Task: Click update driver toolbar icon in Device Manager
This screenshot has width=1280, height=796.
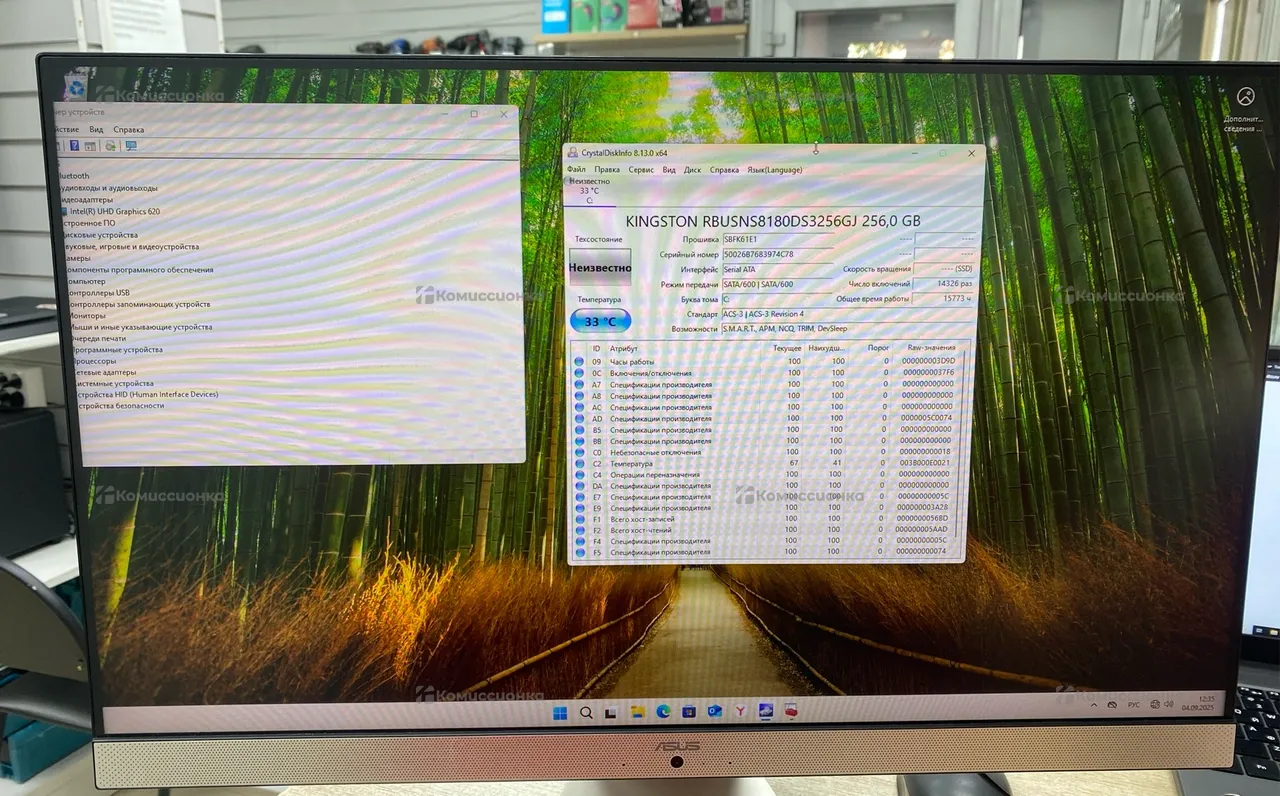Action: click(111, 146)
